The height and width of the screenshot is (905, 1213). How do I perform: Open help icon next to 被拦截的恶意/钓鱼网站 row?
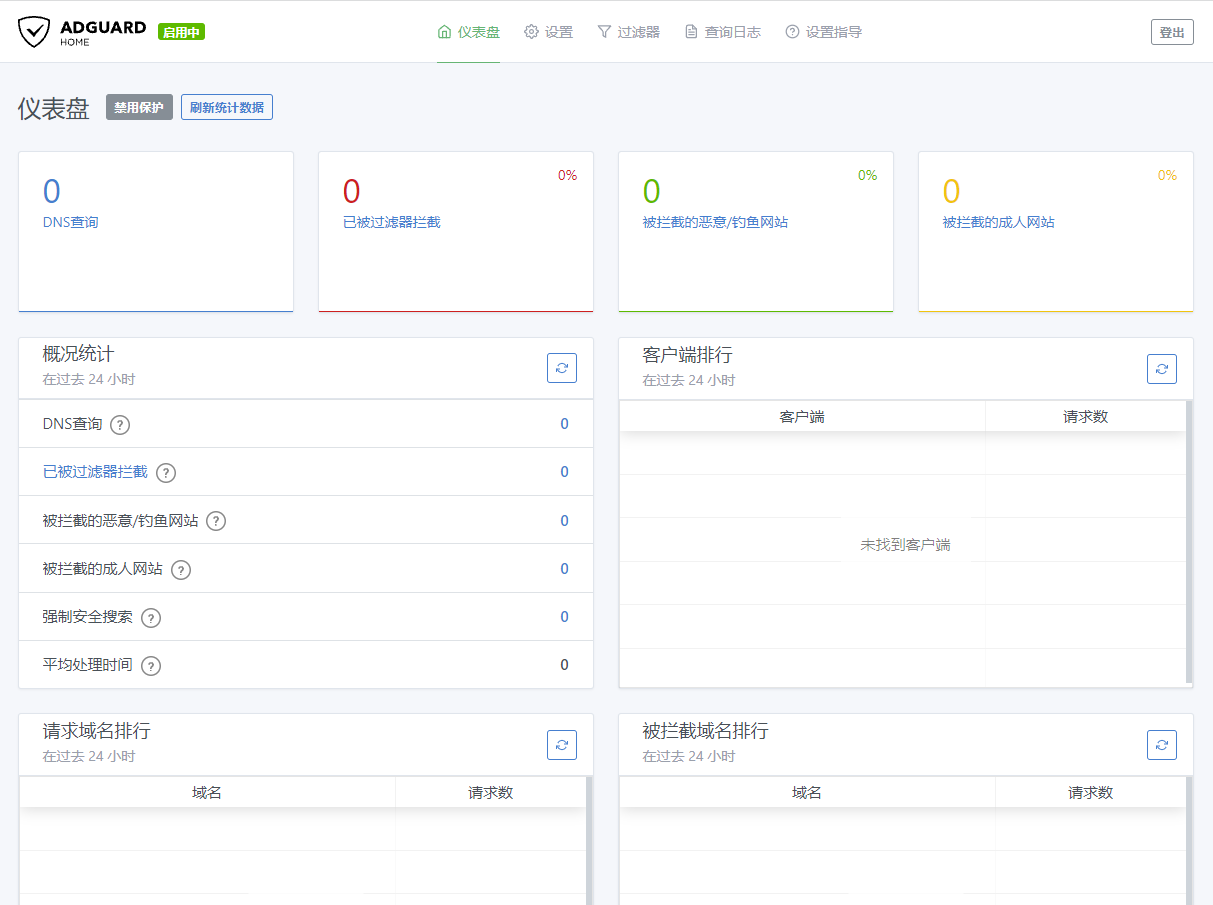216,521
